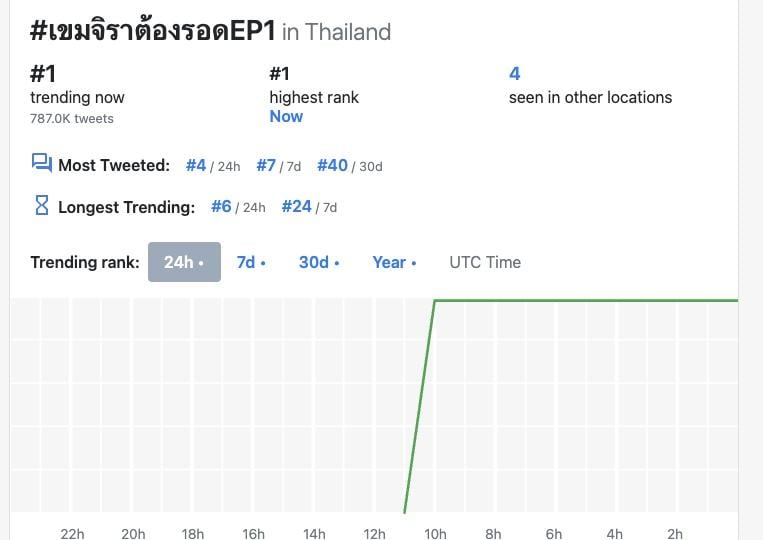763x540 pixels.
Task: Open the 4 other locations link
Action: pyautogui.click(x=514, y=73)
